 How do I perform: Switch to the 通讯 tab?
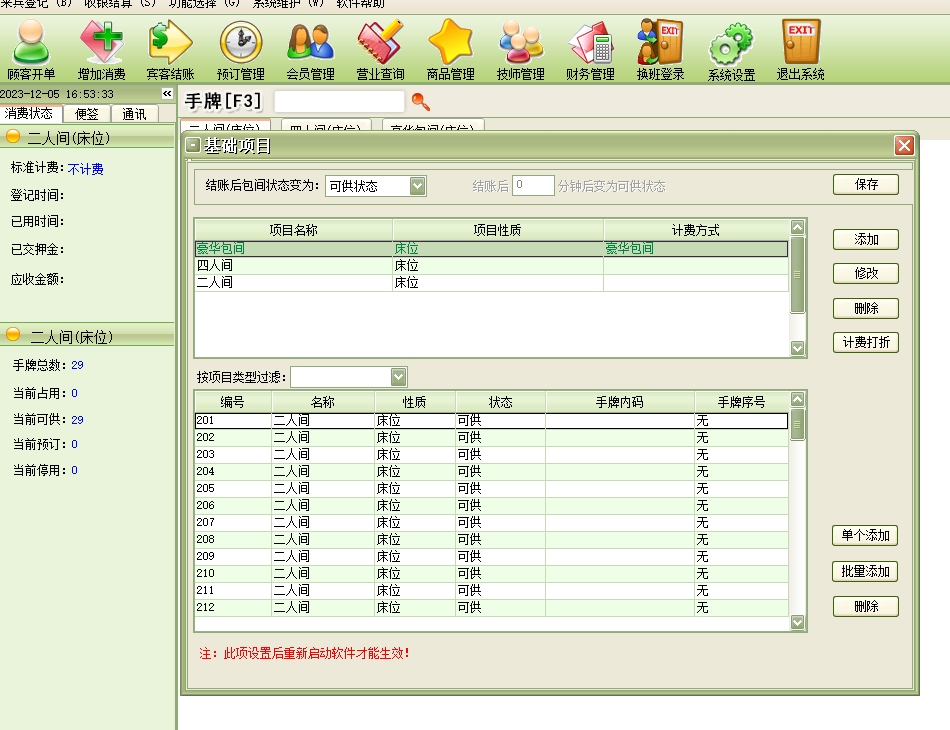coord(134,114)
